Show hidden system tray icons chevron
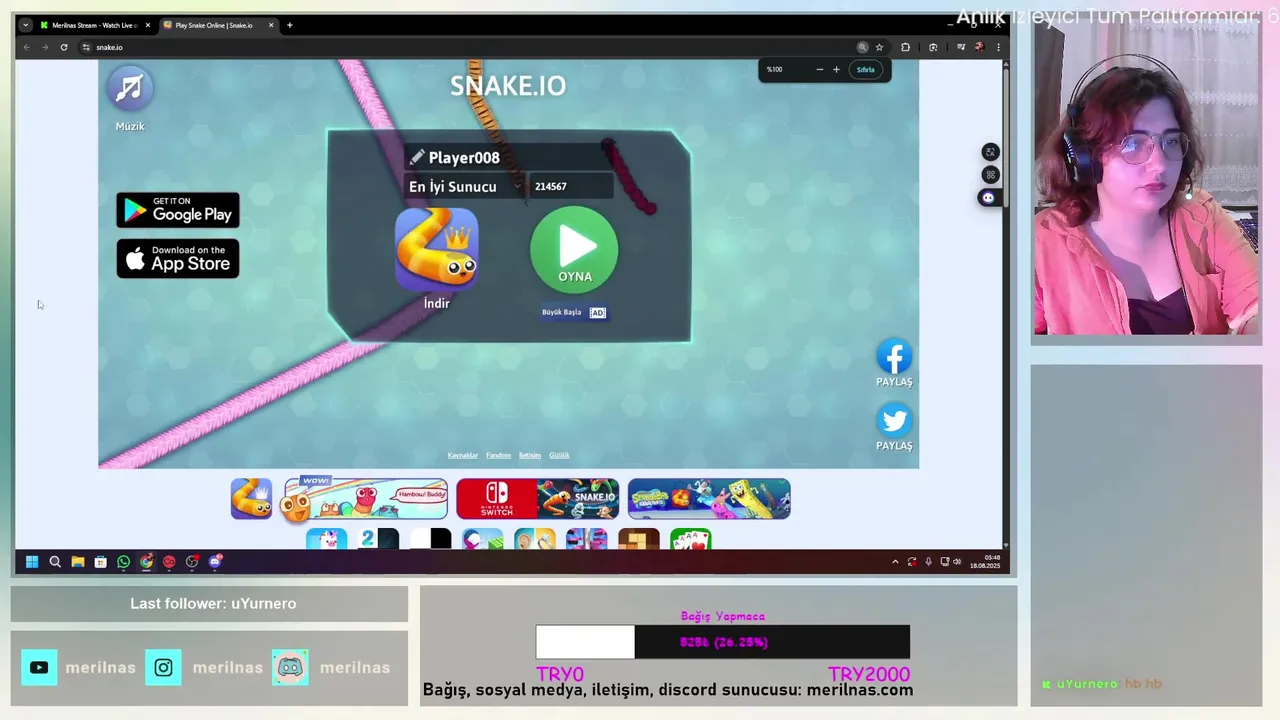 pyautogui.click(x=895, y=562)
